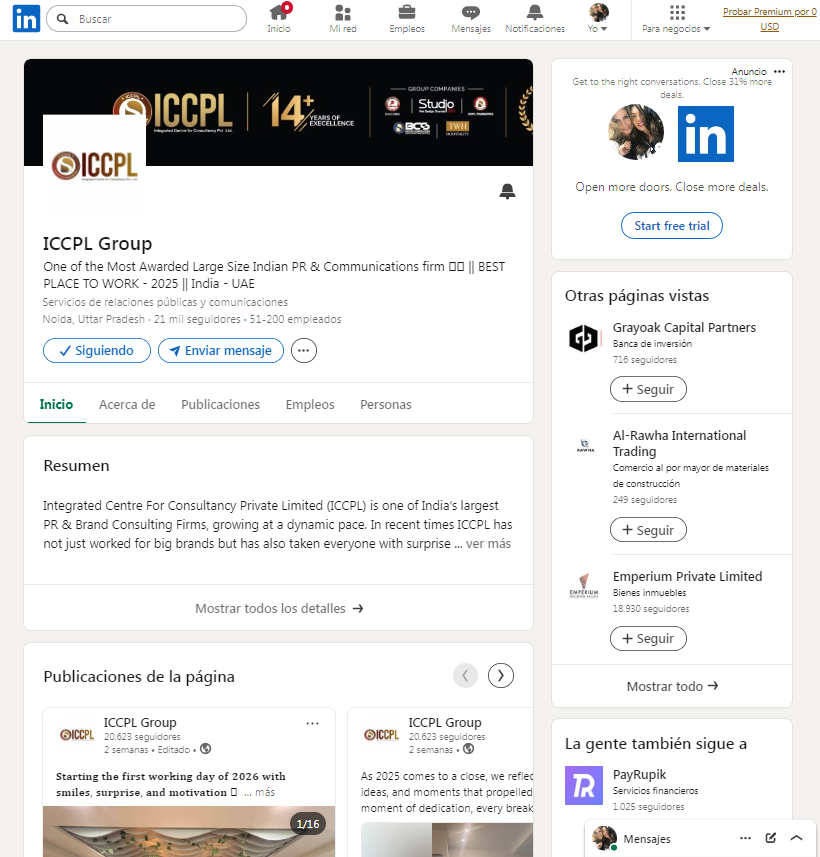Switch to Publicaciones tab
Screen dimensions: 820x857
(x=220, y=404)
